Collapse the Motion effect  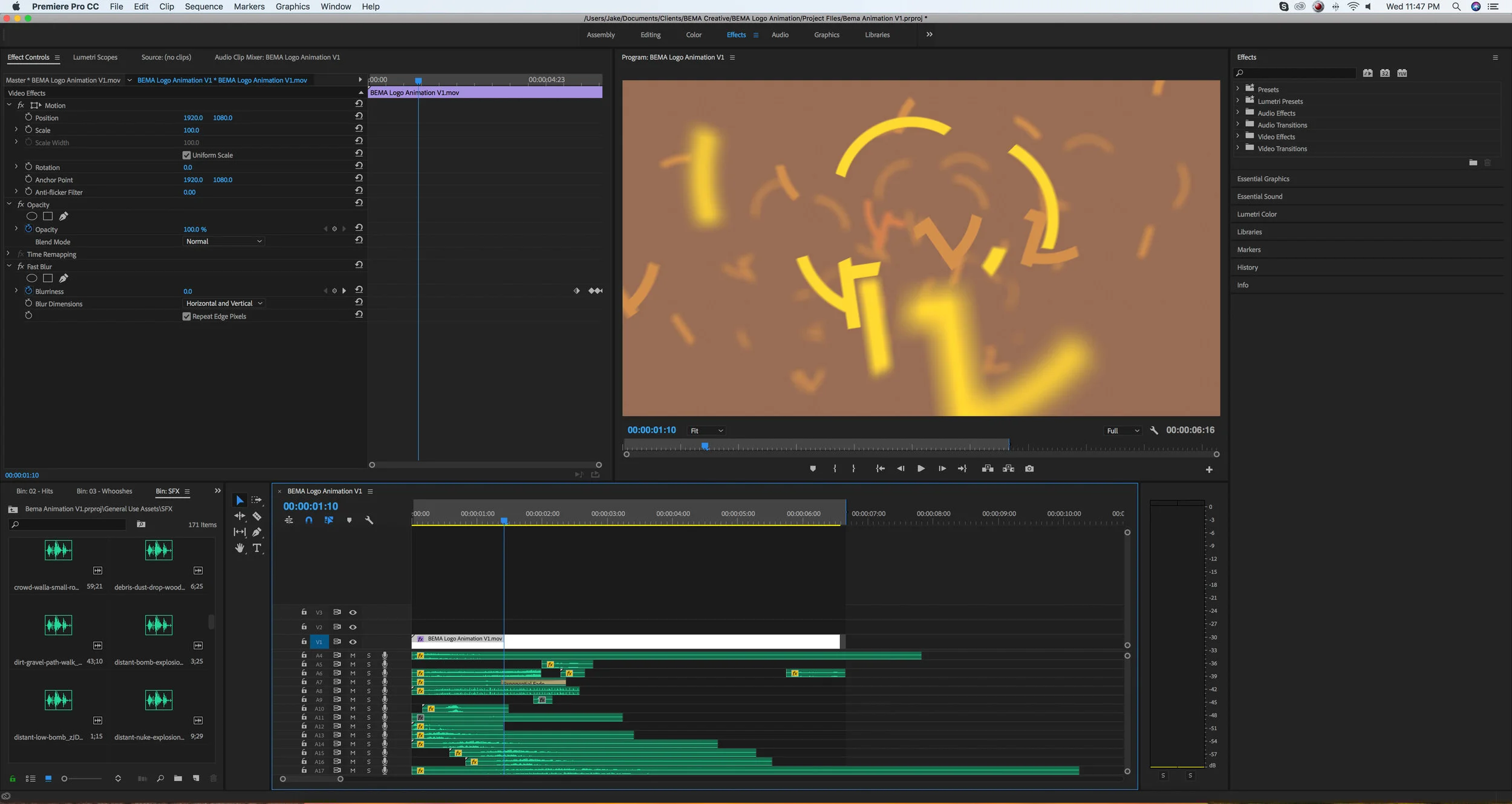point(9,105)
